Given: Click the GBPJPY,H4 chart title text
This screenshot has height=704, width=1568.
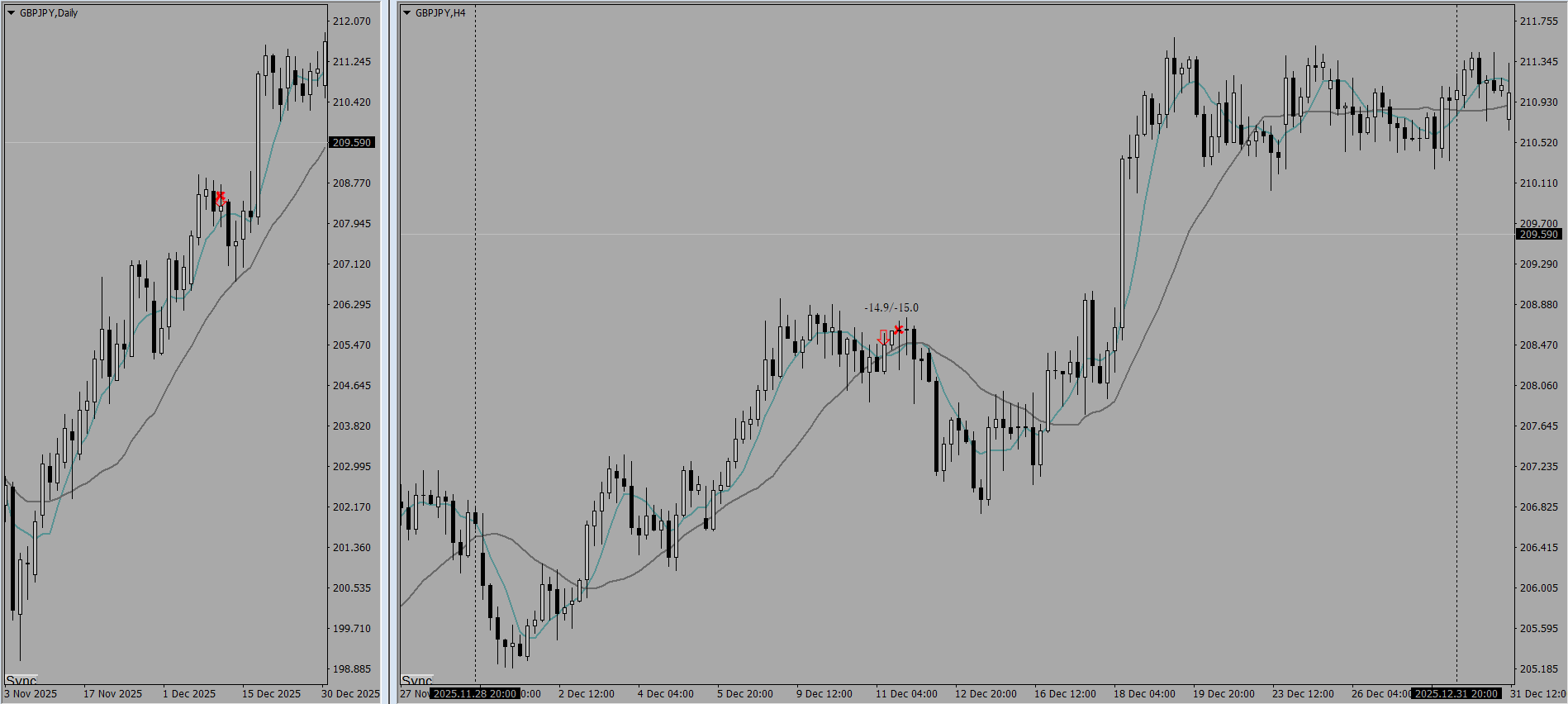Looking at the screenshot, I should pyautogui.click(x=440, y=13).
